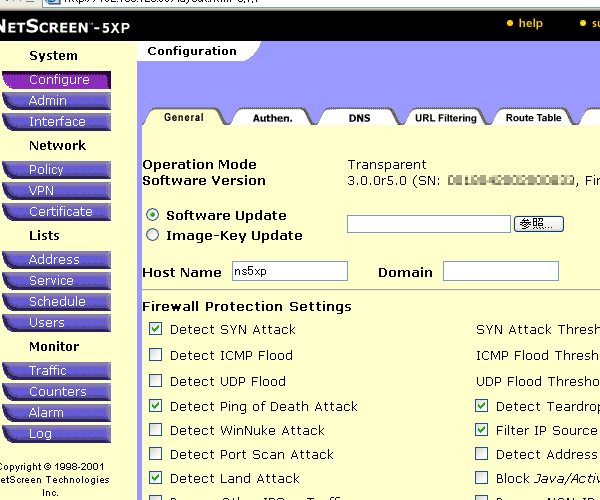Open the help link in header
The width and height of the screenshot is (600, 500).
[530, 23]
